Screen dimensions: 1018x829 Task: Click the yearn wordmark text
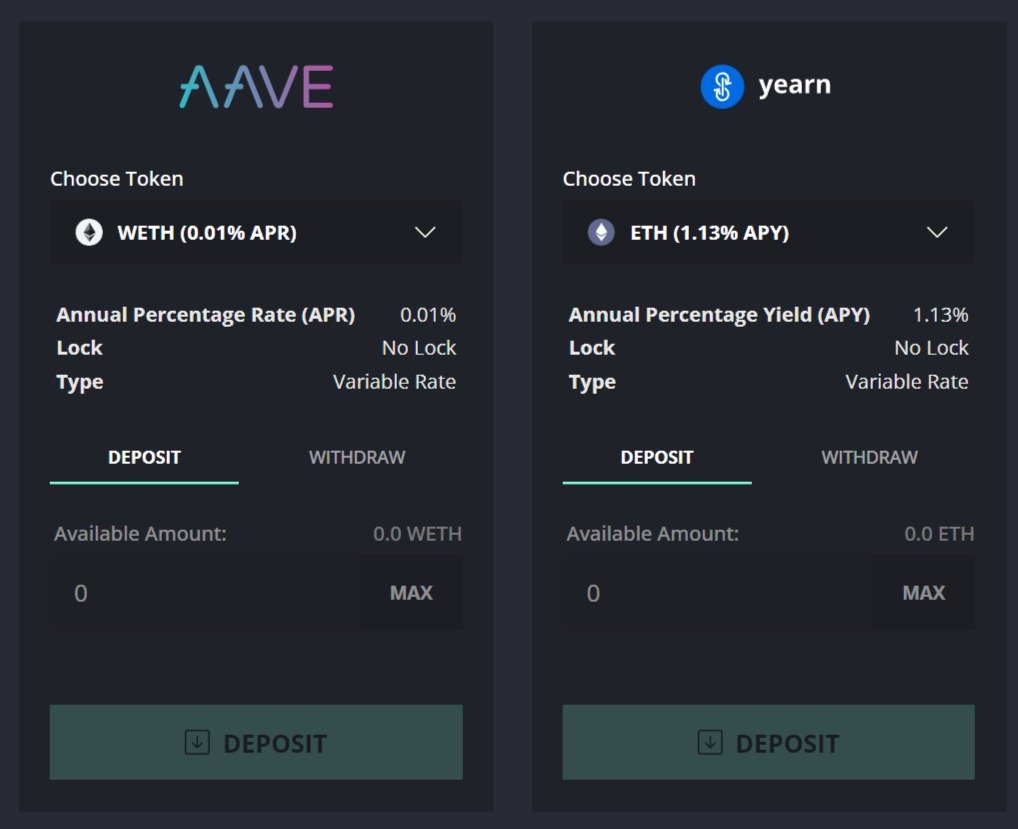795,86
